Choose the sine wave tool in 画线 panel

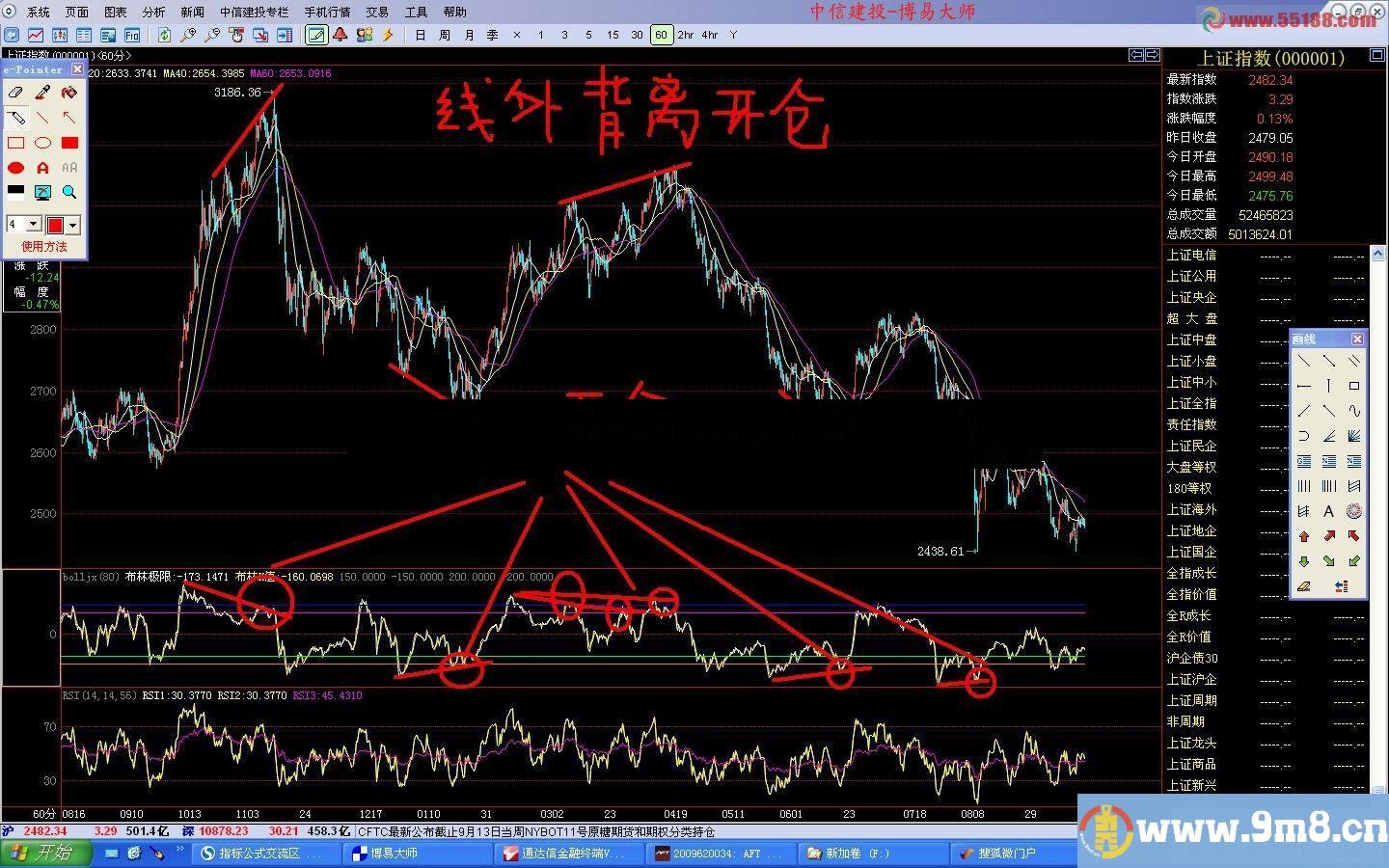click(x=1354, y=411)
